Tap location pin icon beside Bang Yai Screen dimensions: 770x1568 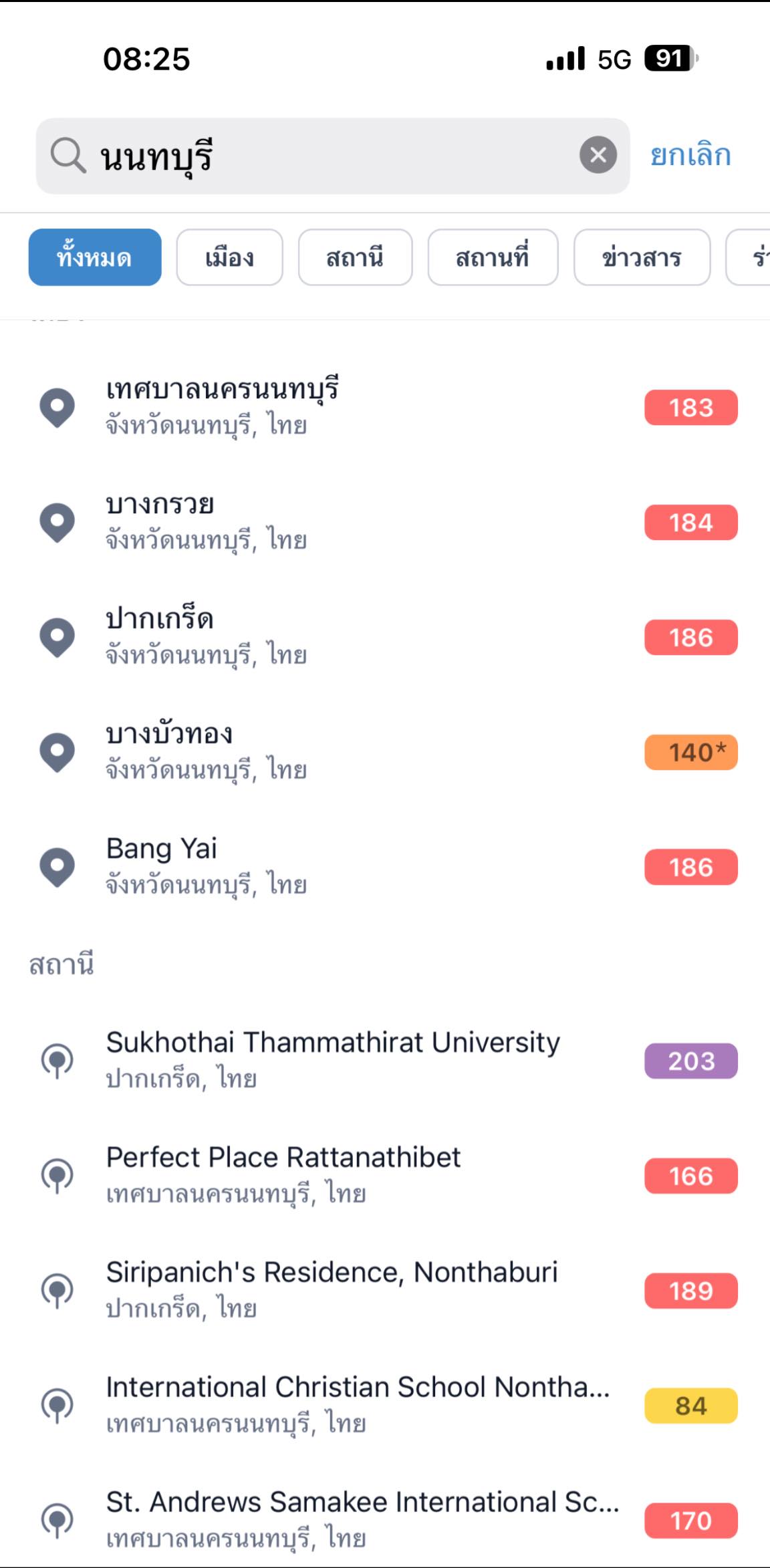[x=57, y=867]
